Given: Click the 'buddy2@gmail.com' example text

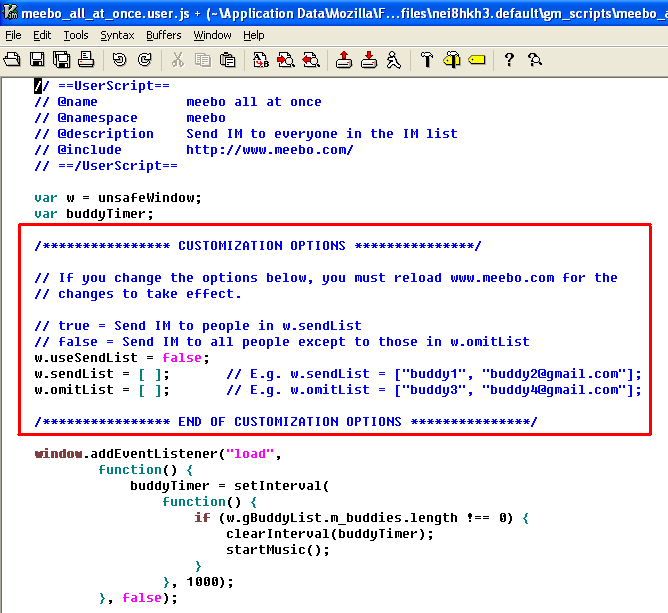Looking at the screenshot, I should (x=554, y=374).
